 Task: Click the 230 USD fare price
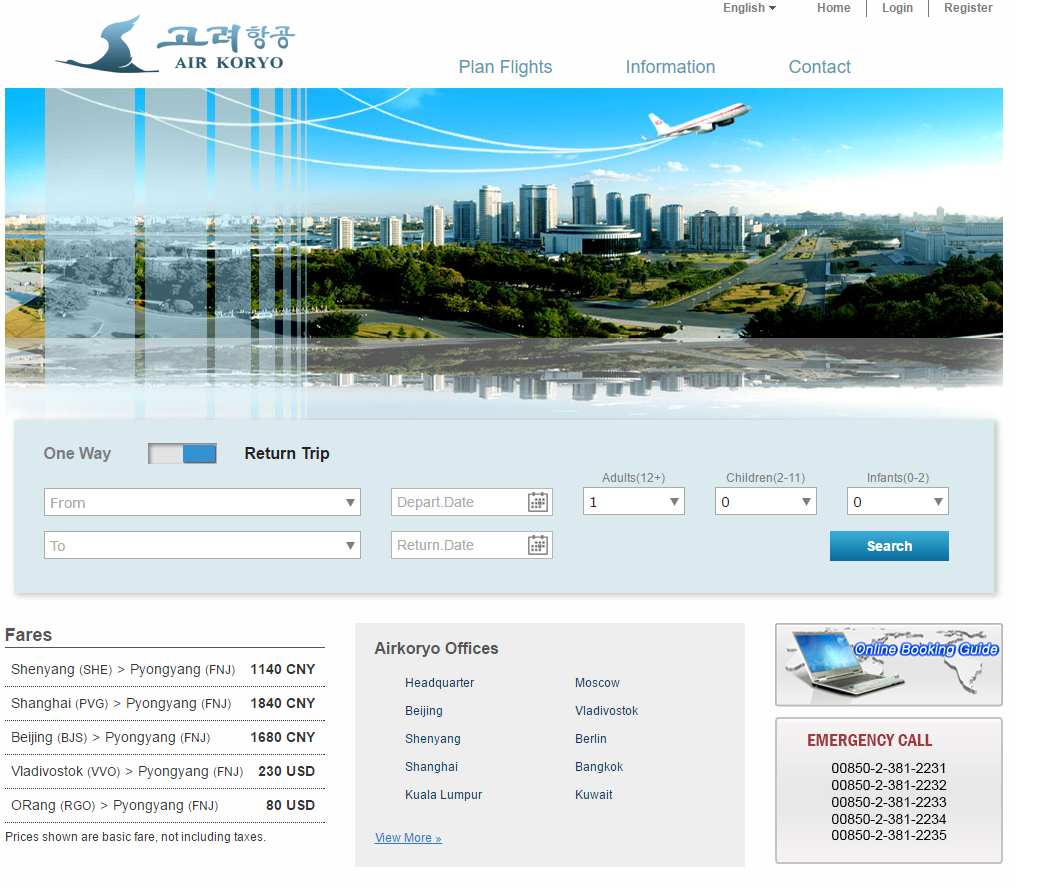[x=286, y=772]
